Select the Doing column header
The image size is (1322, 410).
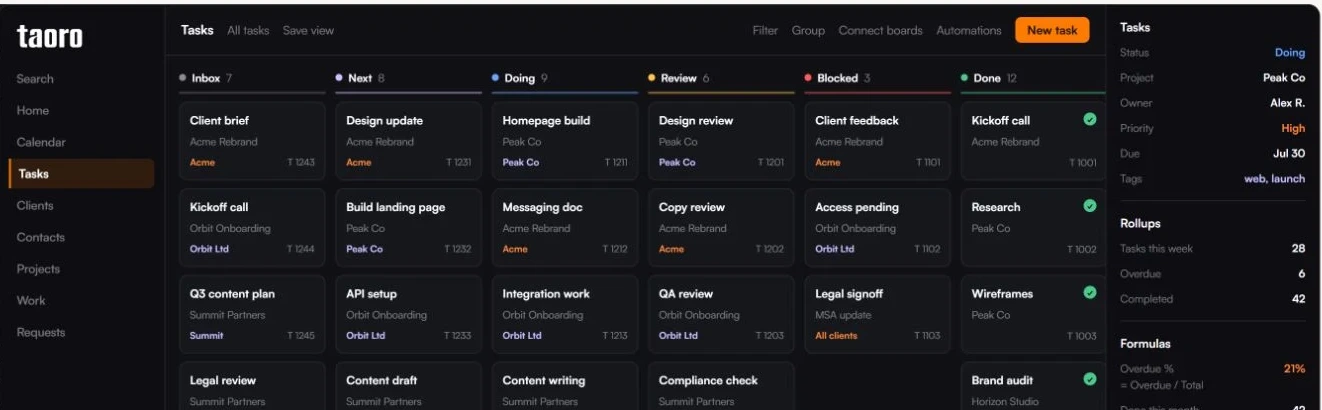[x=564, y=78]
